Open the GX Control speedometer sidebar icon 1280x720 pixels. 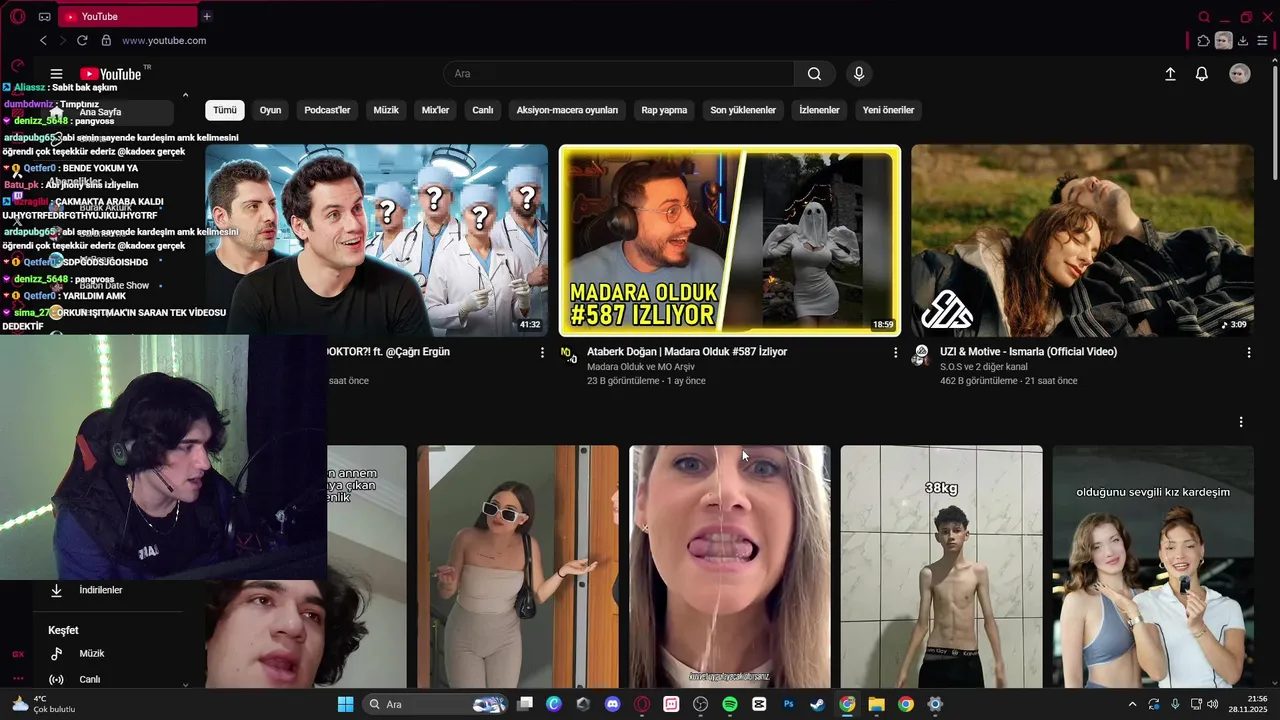click(x=17, y=66)
